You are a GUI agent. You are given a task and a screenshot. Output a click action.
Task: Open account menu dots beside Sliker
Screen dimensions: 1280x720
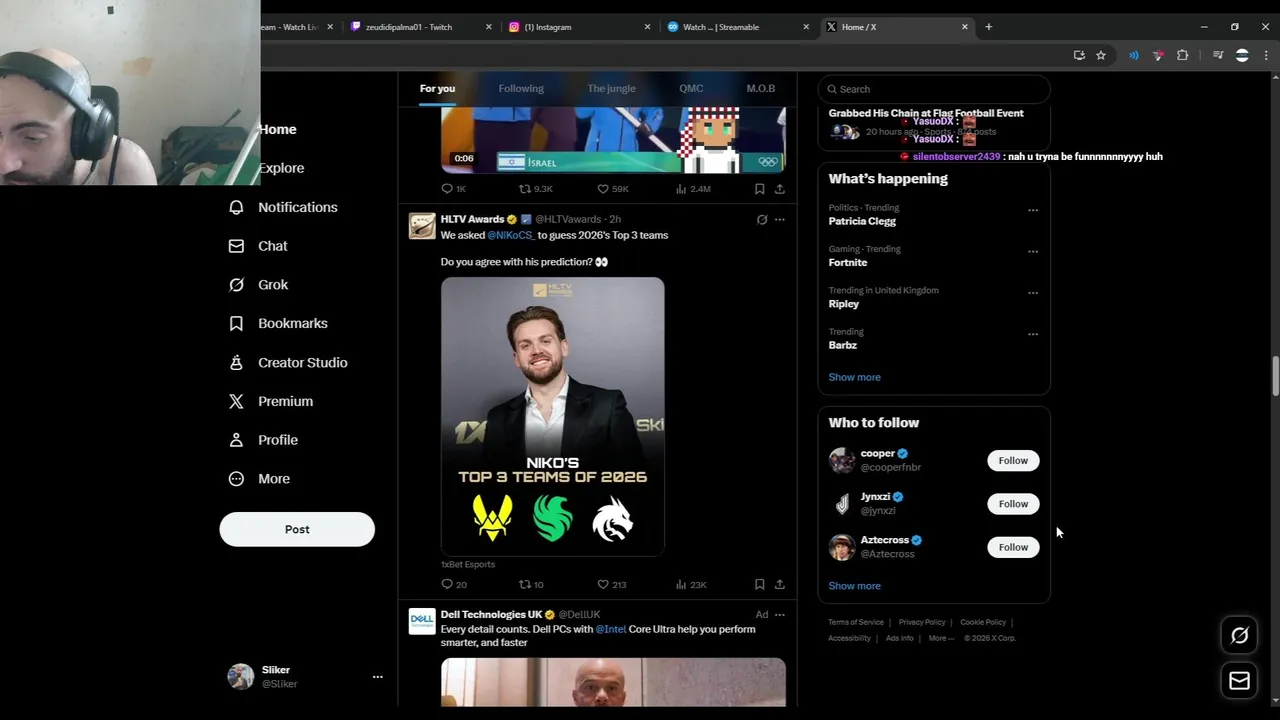click(377, 677)
